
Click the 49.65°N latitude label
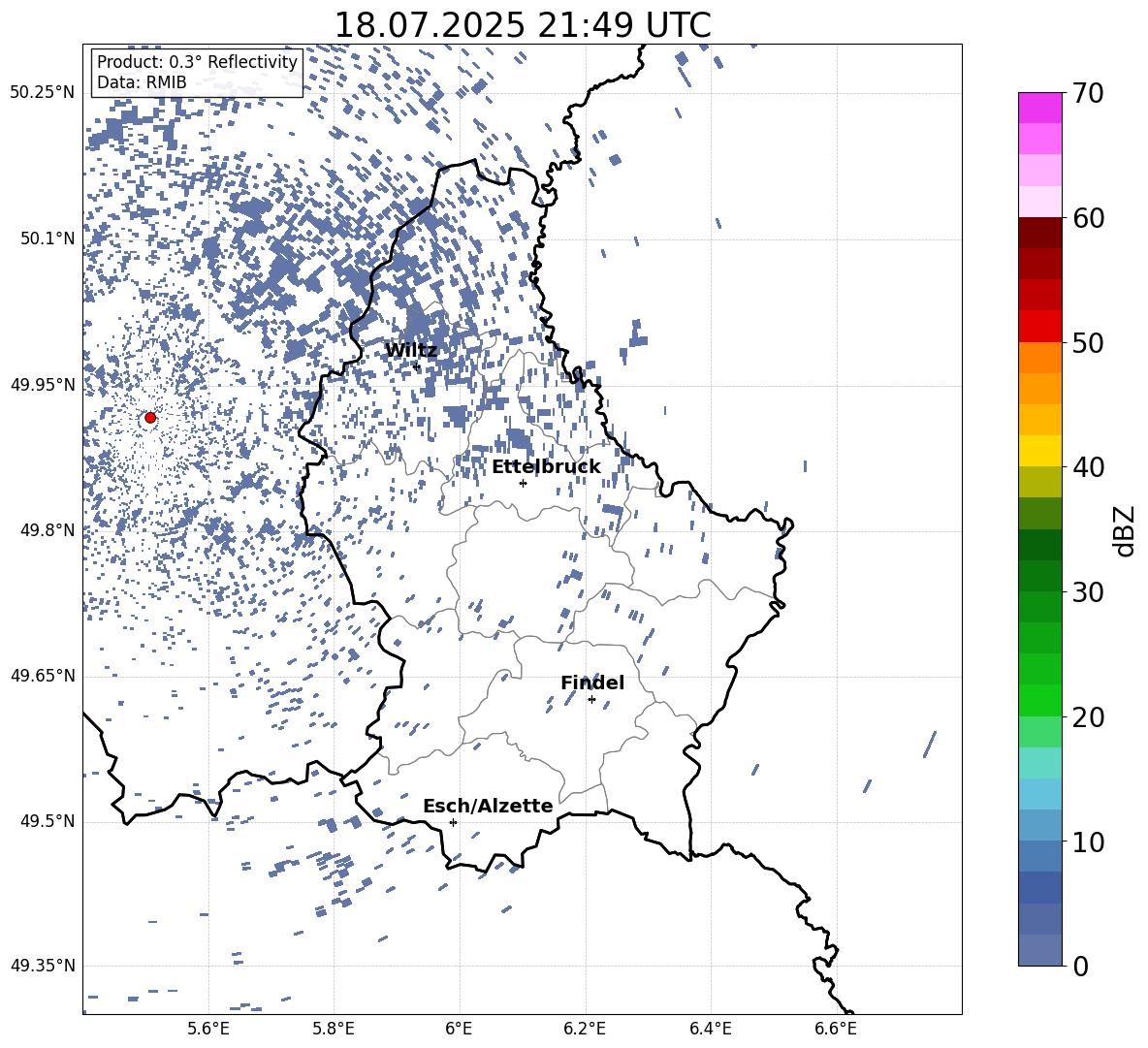pyautogui.click(x=43, y=676)
